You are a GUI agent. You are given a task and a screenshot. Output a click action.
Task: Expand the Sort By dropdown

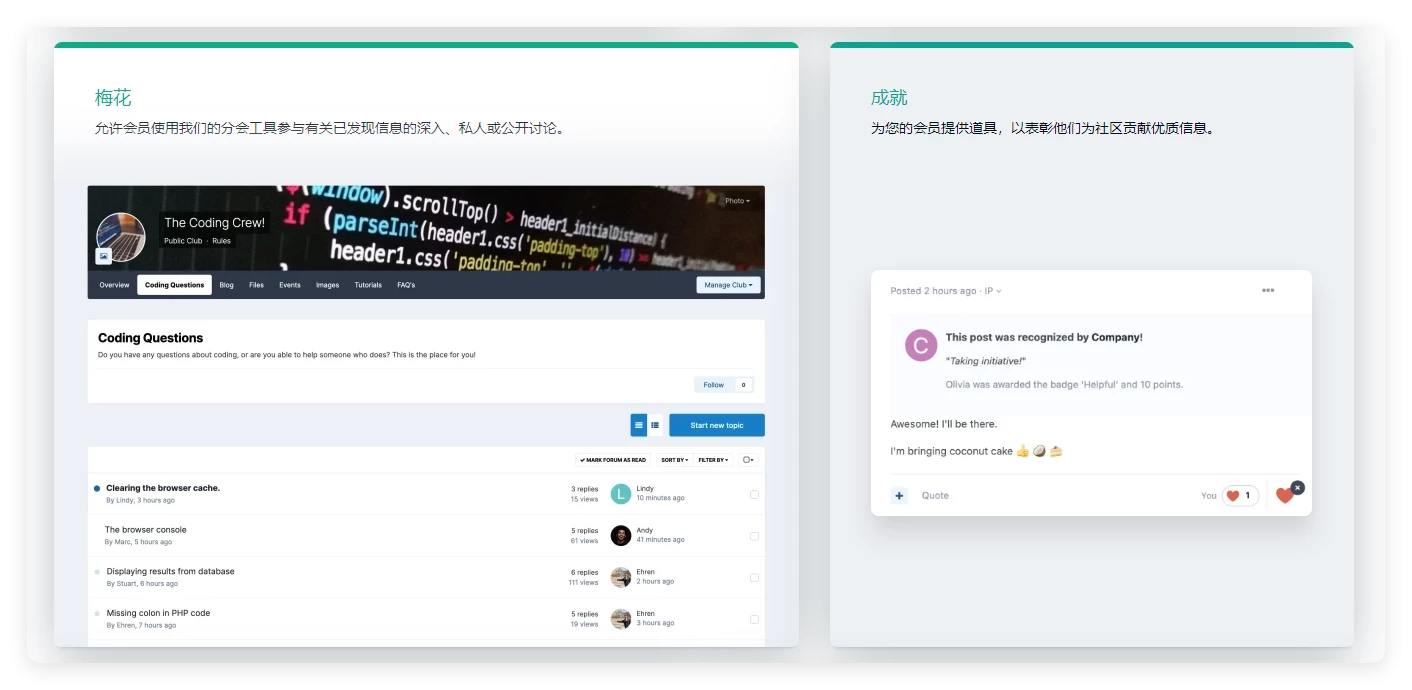point(675,460)
